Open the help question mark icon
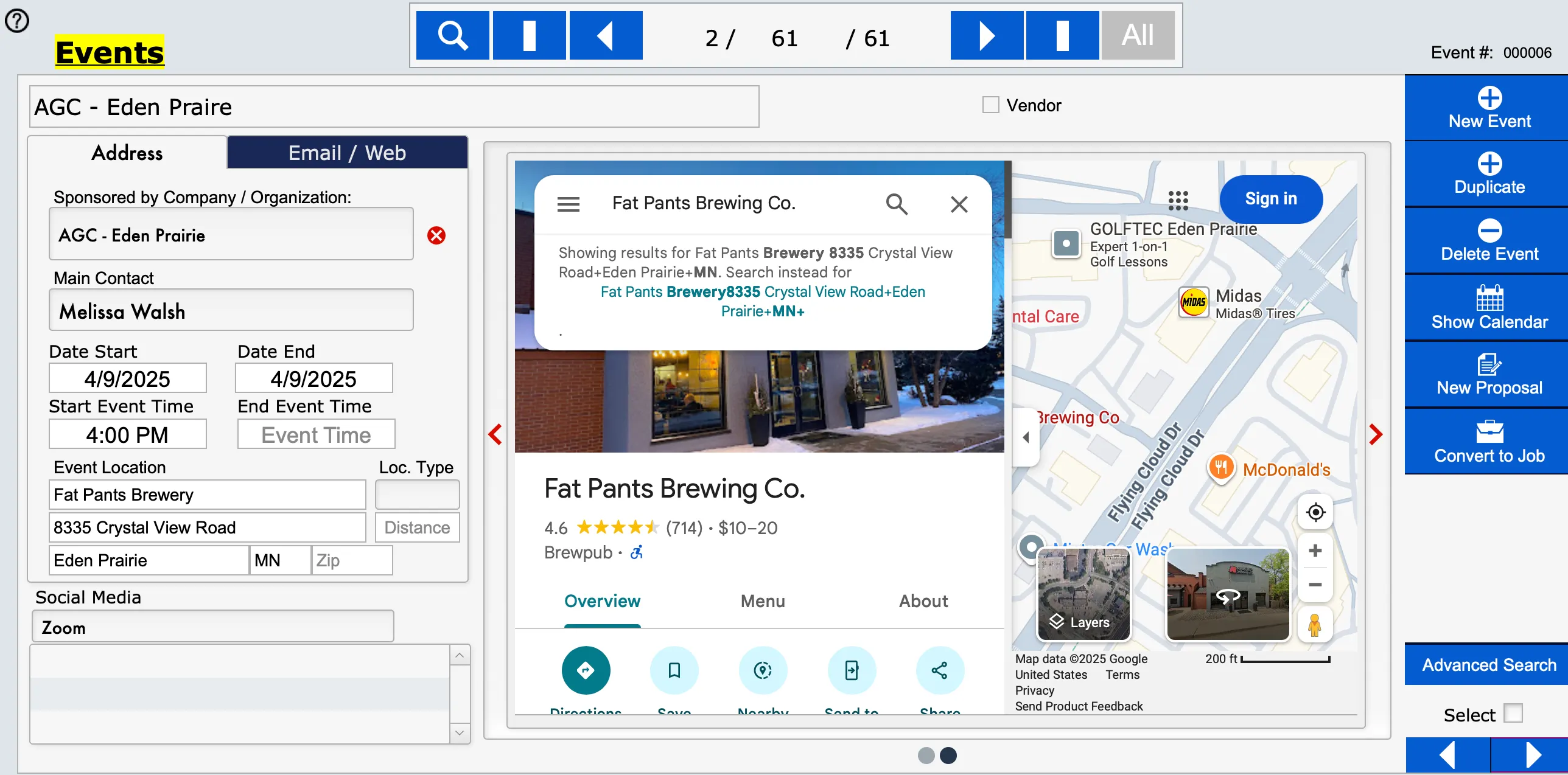The width and height of the screenshot is (1568, 775). [x=17, y=21]
